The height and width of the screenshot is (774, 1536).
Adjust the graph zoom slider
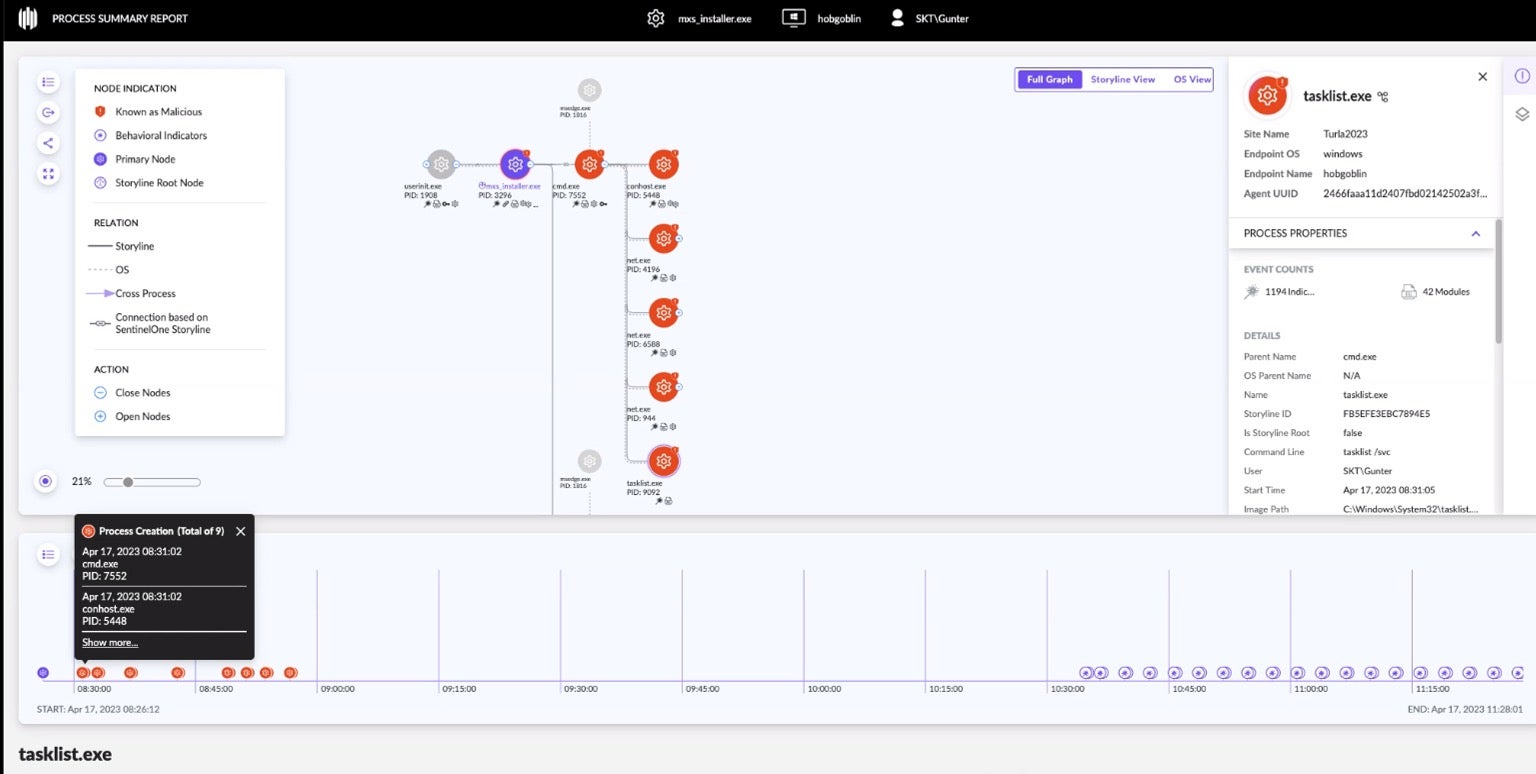128,482
